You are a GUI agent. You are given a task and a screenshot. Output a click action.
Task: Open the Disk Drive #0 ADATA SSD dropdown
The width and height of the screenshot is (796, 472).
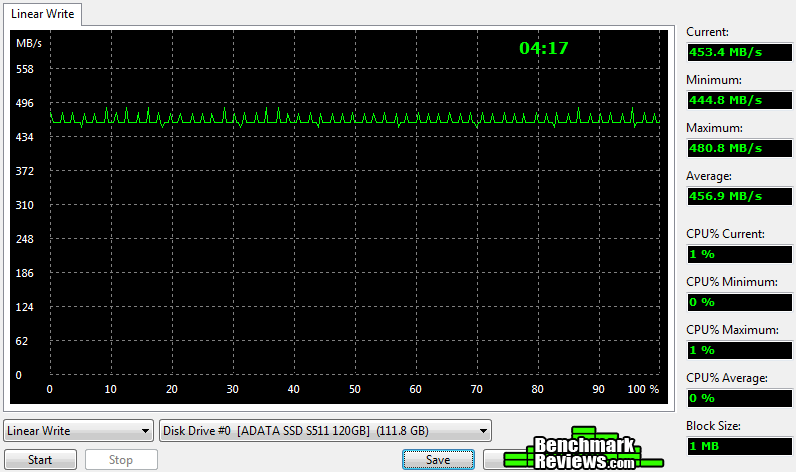coord(325,431)
